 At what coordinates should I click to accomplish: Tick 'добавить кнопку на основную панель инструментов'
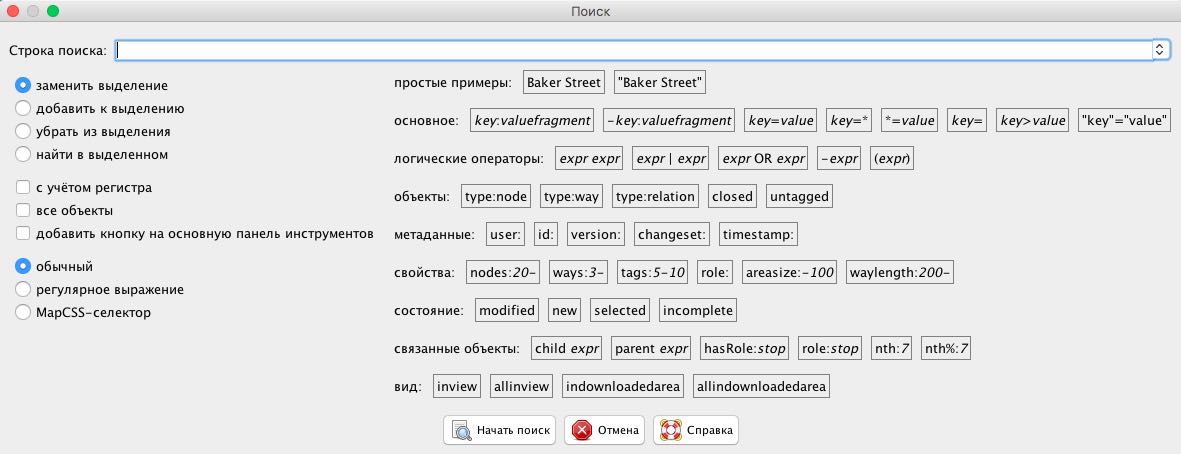pos(23,233)
